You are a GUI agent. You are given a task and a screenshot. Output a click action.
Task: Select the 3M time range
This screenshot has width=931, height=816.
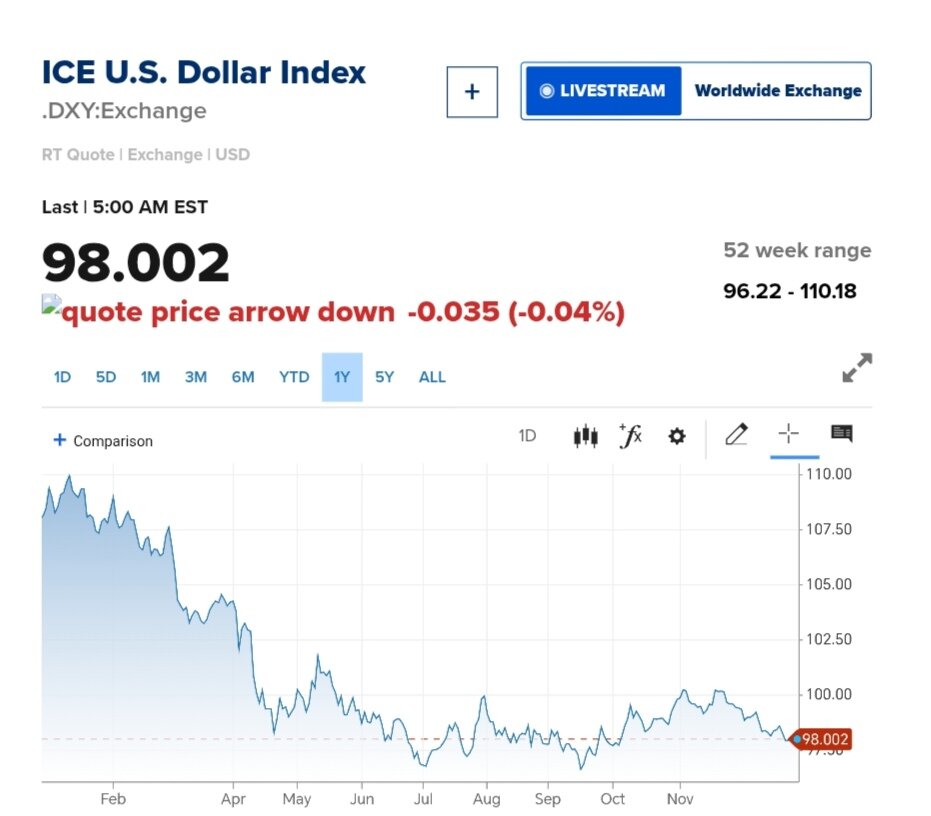(196, 377)
